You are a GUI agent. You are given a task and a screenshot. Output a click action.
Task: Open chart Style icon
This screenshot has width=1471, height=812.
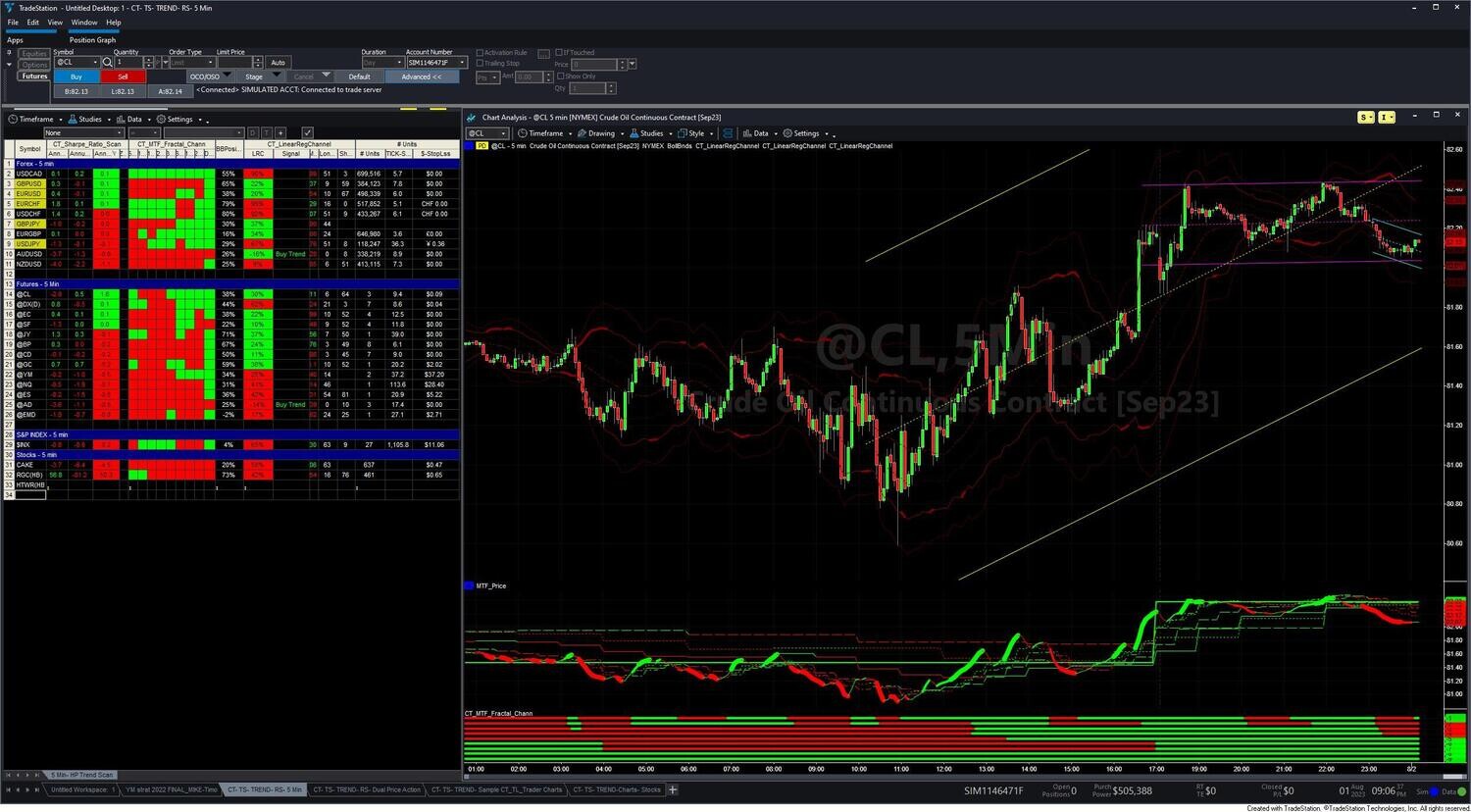(683, 133)
